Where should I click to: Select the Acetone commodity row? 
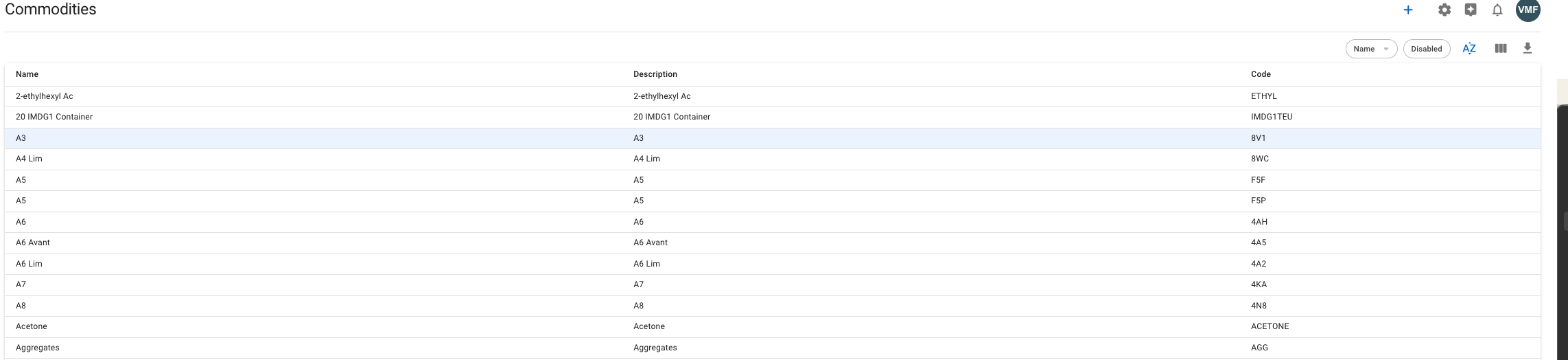pyautogui.click(x=32, y=326)
